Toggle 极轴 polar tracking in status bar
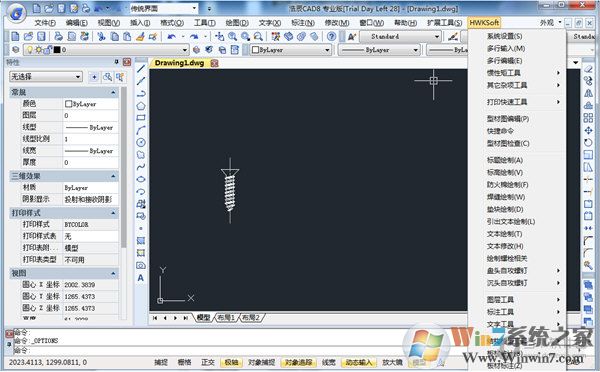 [231, 362]
